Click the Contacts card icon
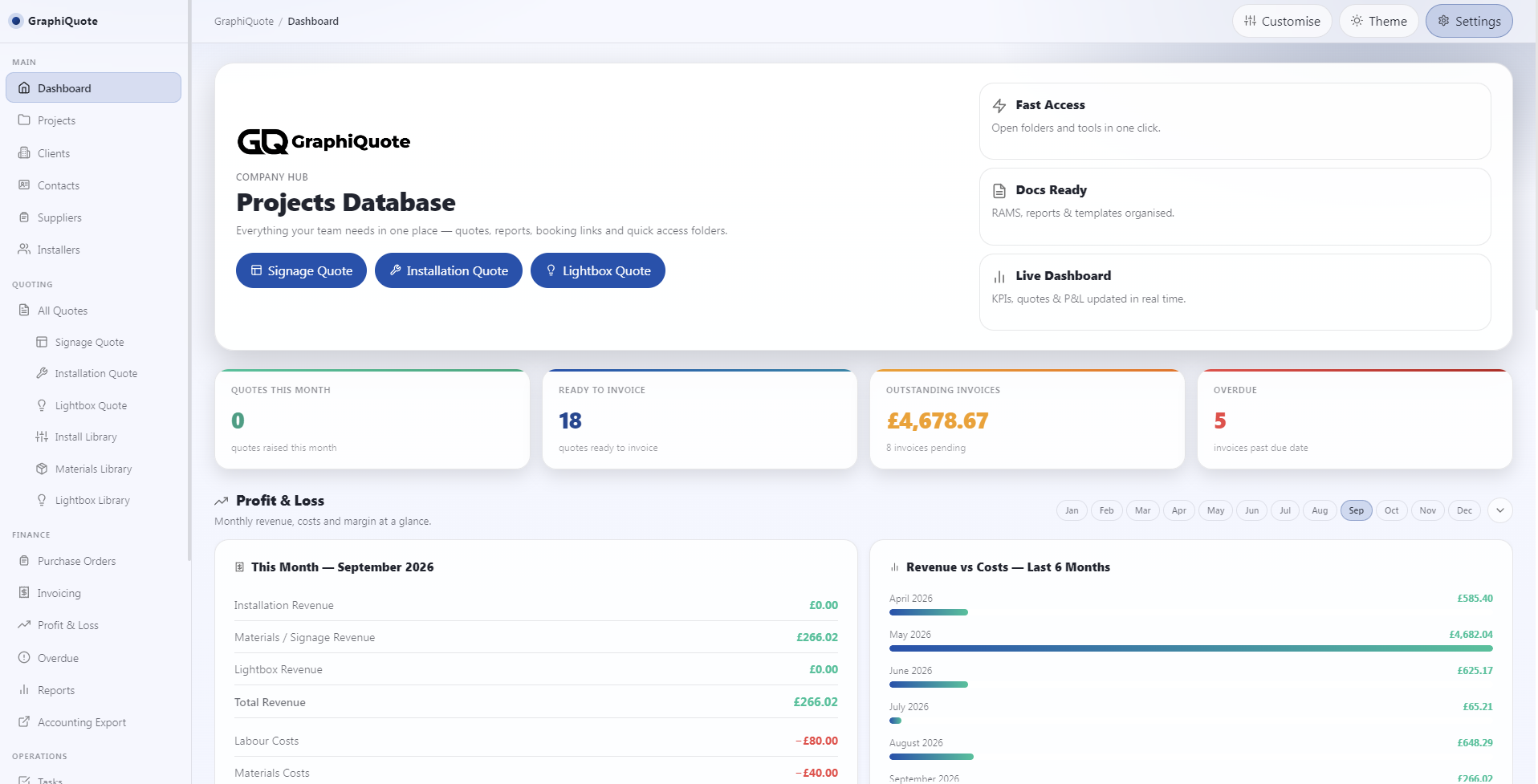 (x=24, y=185)
